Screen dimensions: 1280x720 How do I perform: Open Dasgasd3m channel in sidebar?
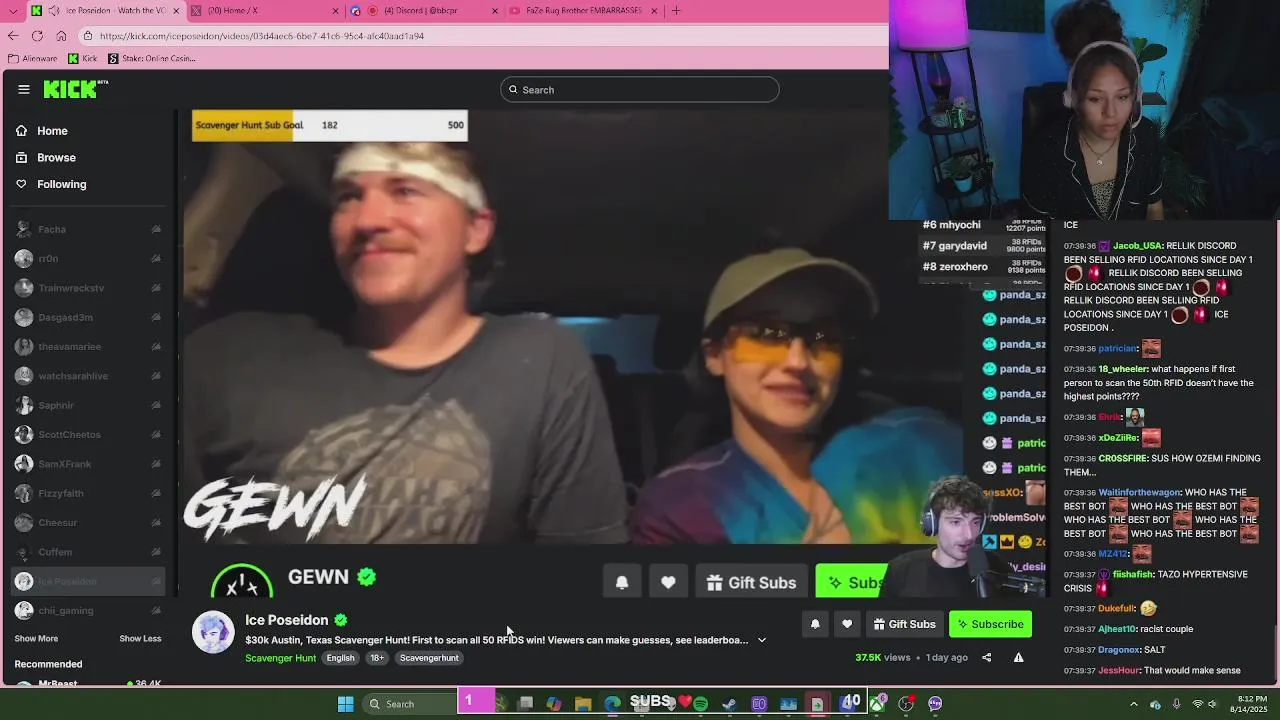88,317
